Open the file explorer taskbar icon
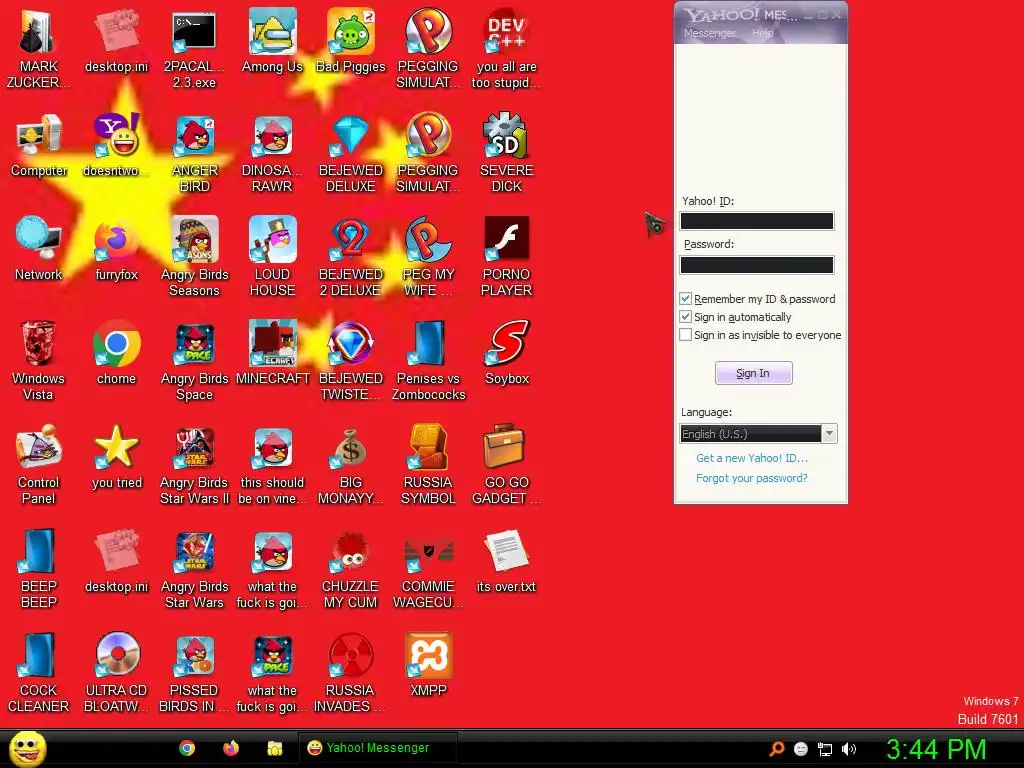The image size is (1024, 768). tap(274, 748)
